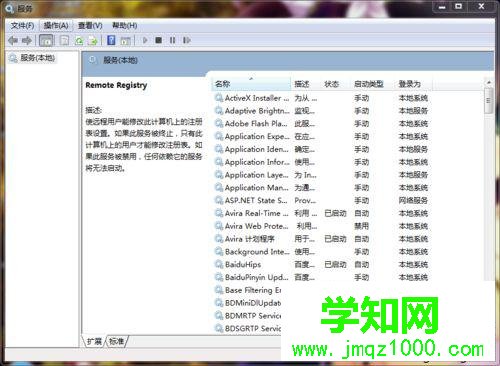The height and width of the screenshot is (366, 500).
Task: Select the Application Information service row
Action: 322,162
